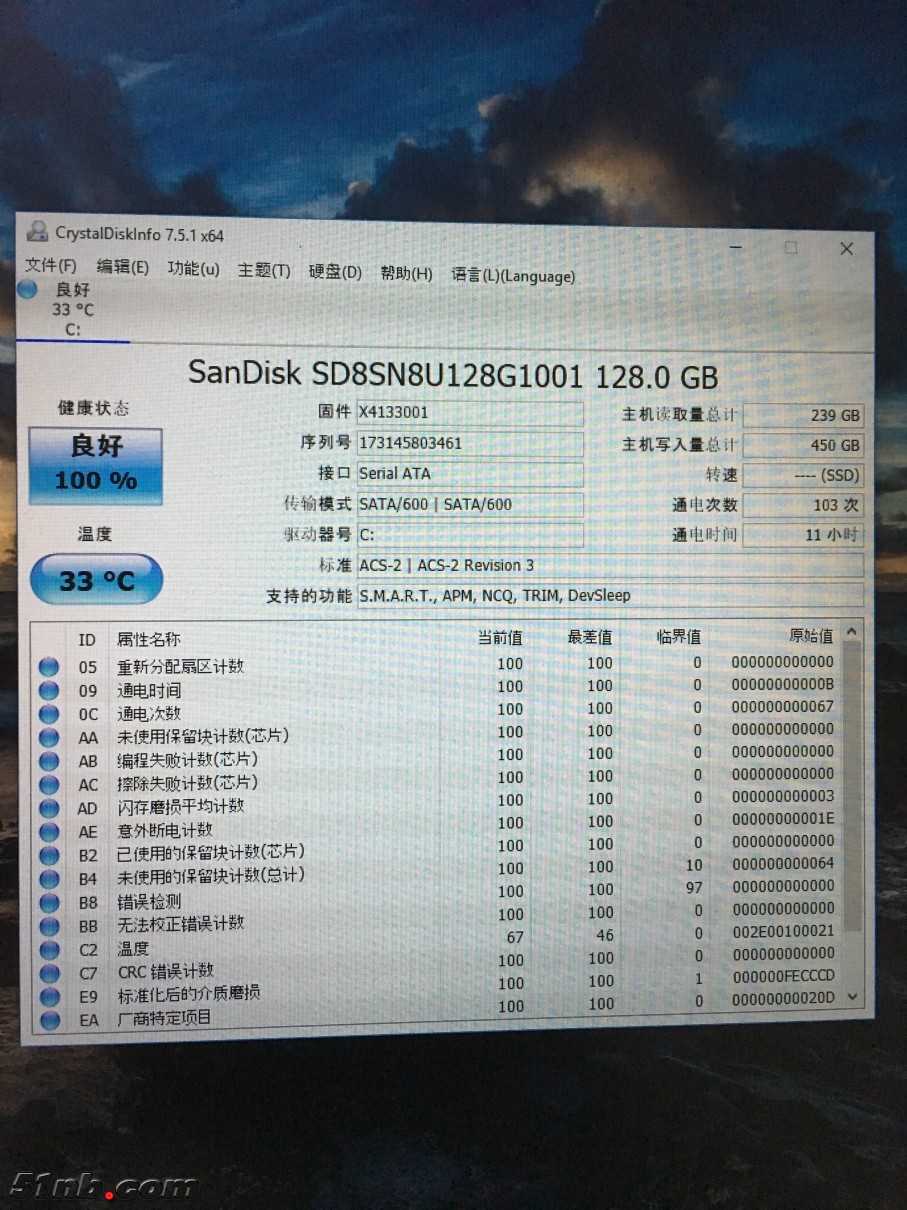This screenshot has height=1210, width=907.
Task: Click the status orb for ID 0C
Action: click(x=48, y=714)
